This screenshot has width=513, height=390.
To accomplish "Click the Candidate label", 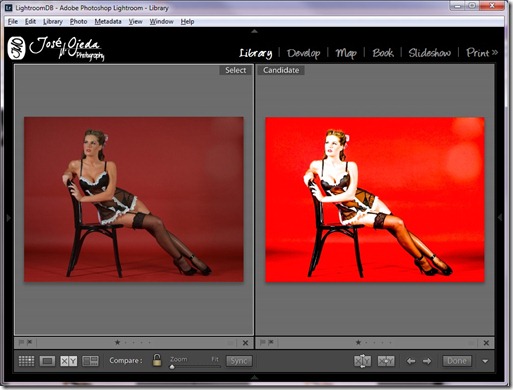I will click(281, 70).
